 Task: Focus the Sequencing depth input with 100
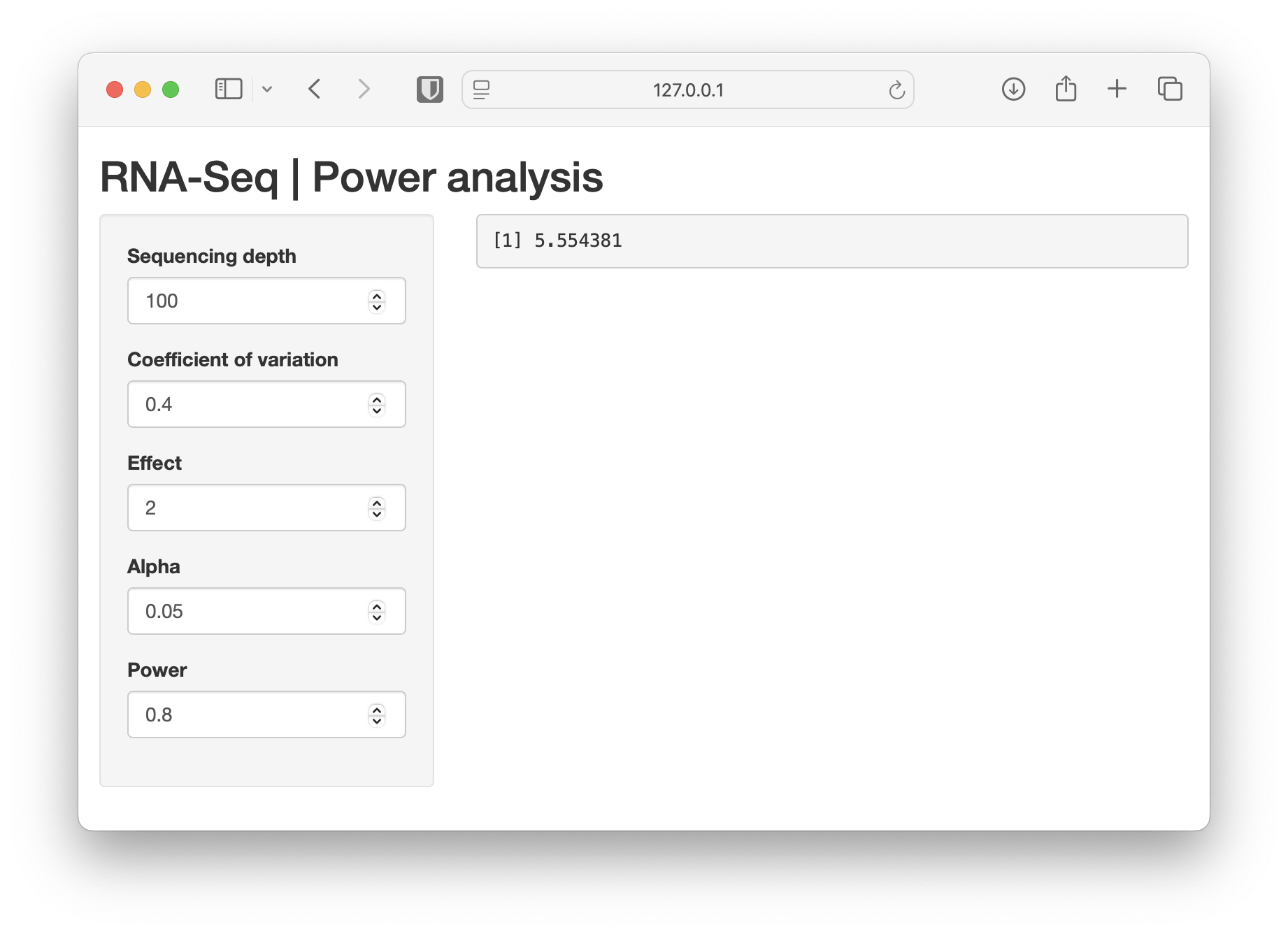pos(266,301)
